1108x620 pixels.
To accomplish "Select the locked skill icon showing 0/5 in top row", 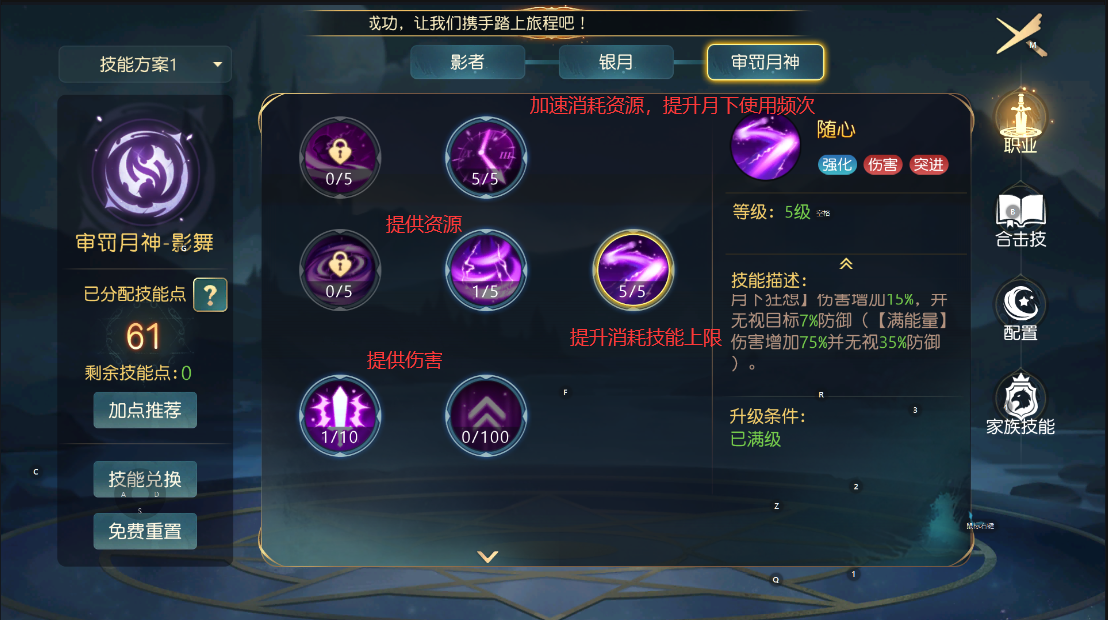I will [340, 157].
